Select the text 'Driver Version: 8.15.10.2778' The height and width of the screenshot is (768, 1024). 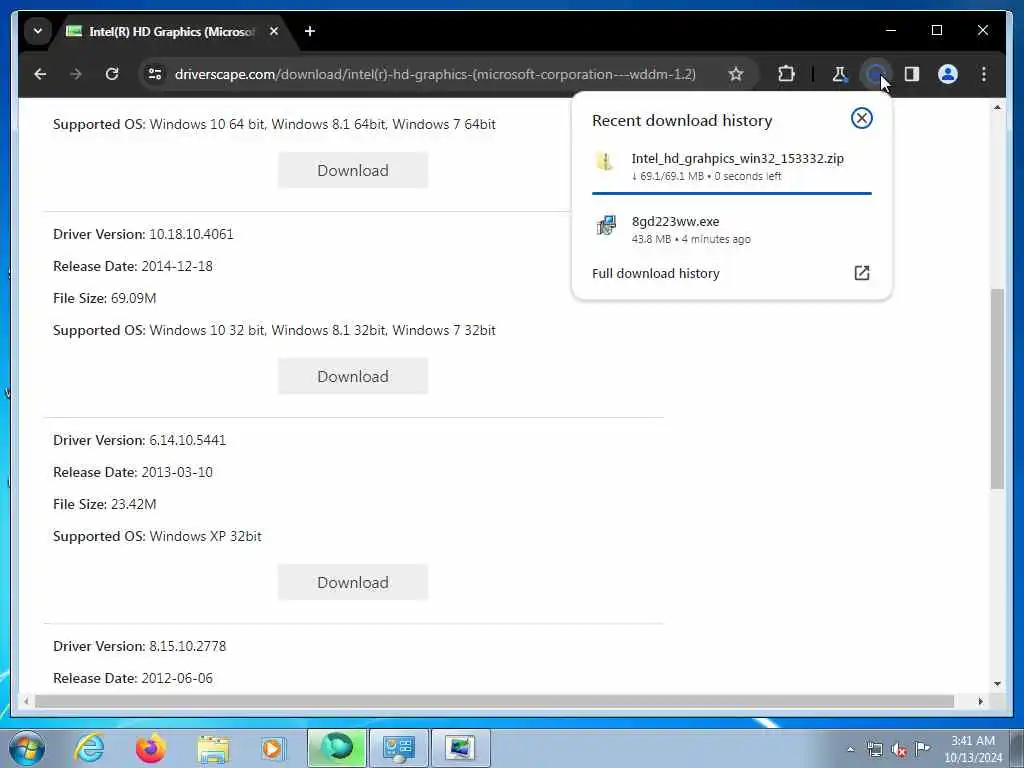point(140,646)
